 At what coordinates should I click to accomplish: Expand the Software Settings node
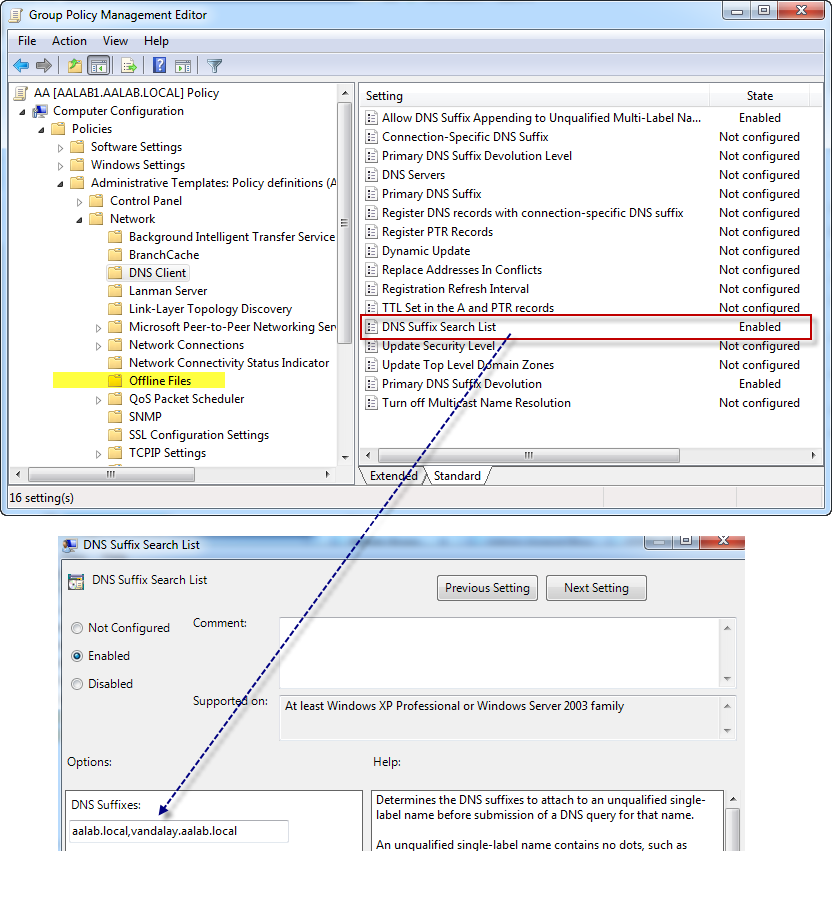(x=61, y=148)
